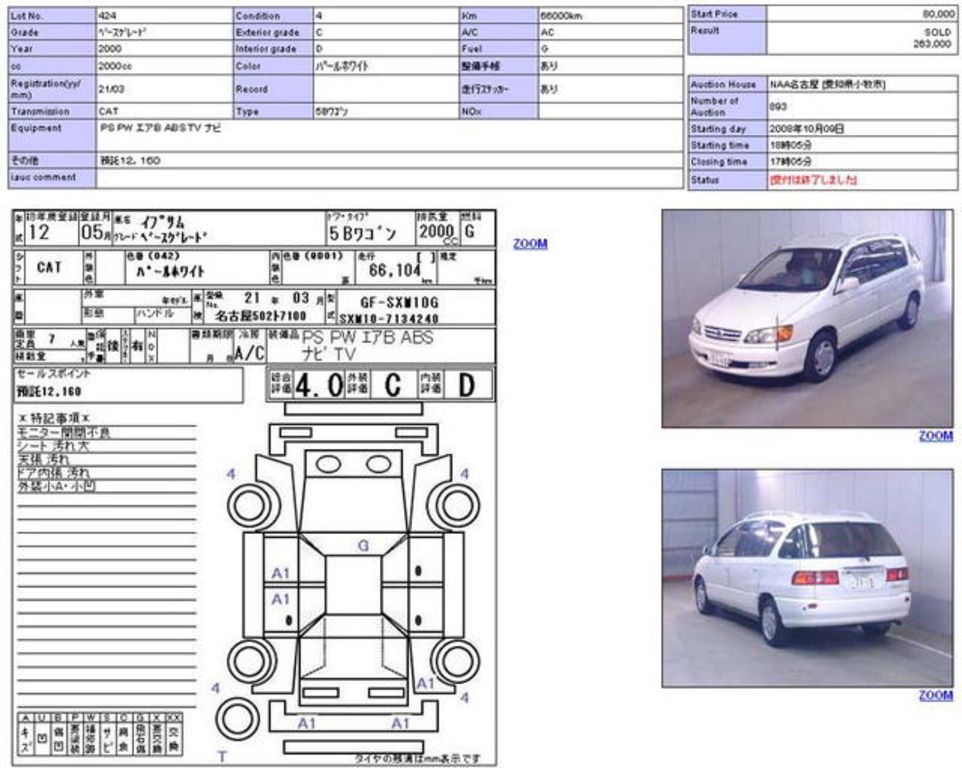This screenshot has width=962, height=768.
Task: Select the Km value 66000km
Action: pyautogui.click(x=561, y=15)
